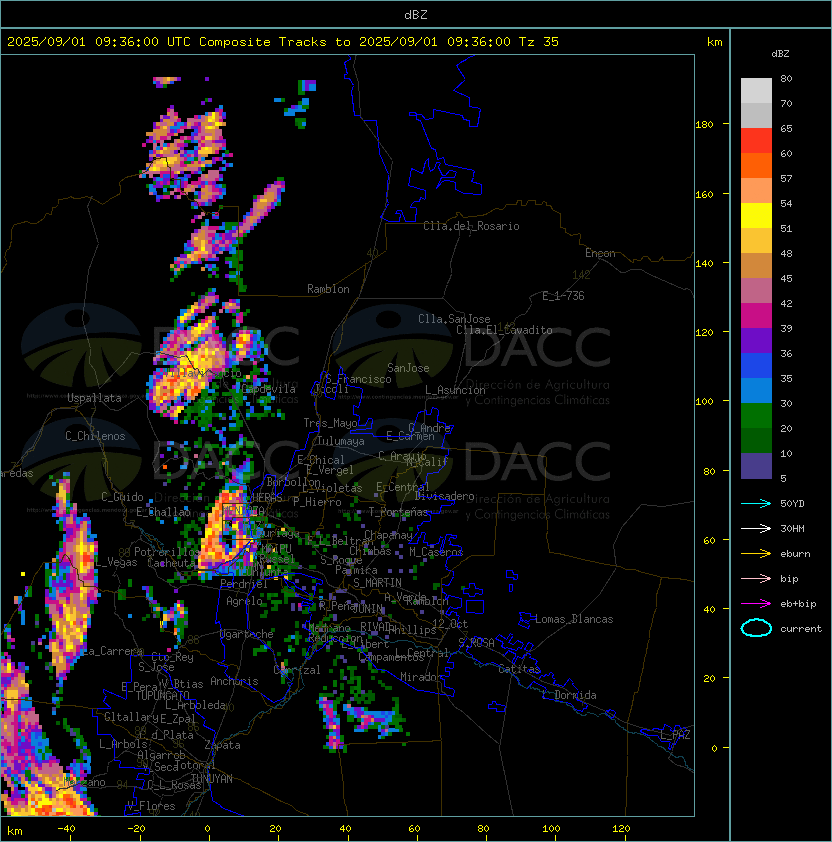Viewport: 832px width, 842px height.
Task: Click the 'Uspallata' place label
Action: [94, 398]
